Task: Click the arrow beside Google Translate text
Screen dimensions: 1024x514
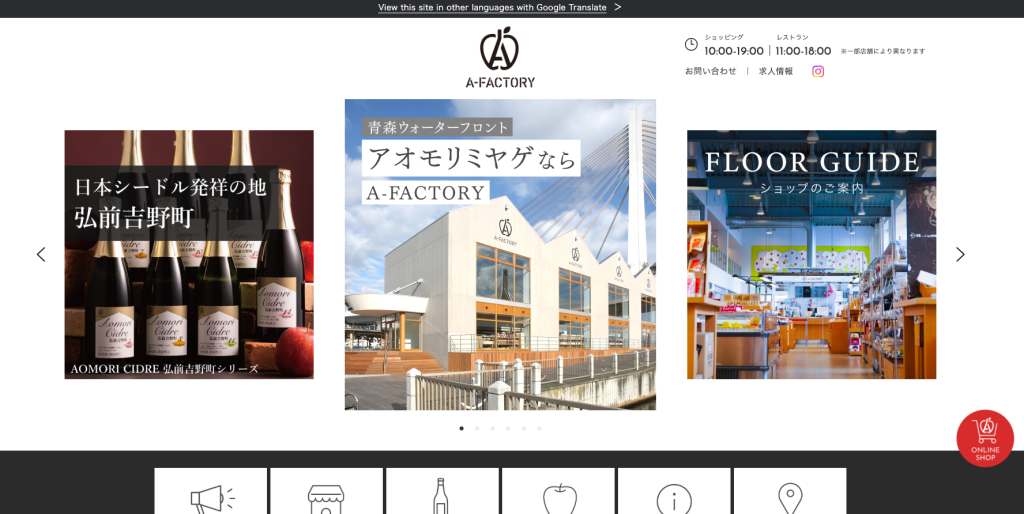Action: tap(618, 7)
